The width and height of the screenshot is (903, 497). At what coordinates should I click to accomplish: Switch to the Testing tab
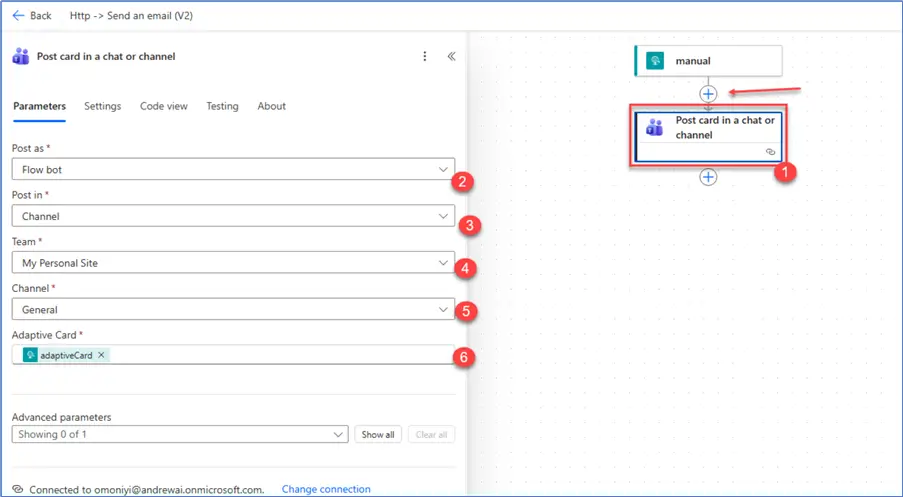click(x=222, y=106)
